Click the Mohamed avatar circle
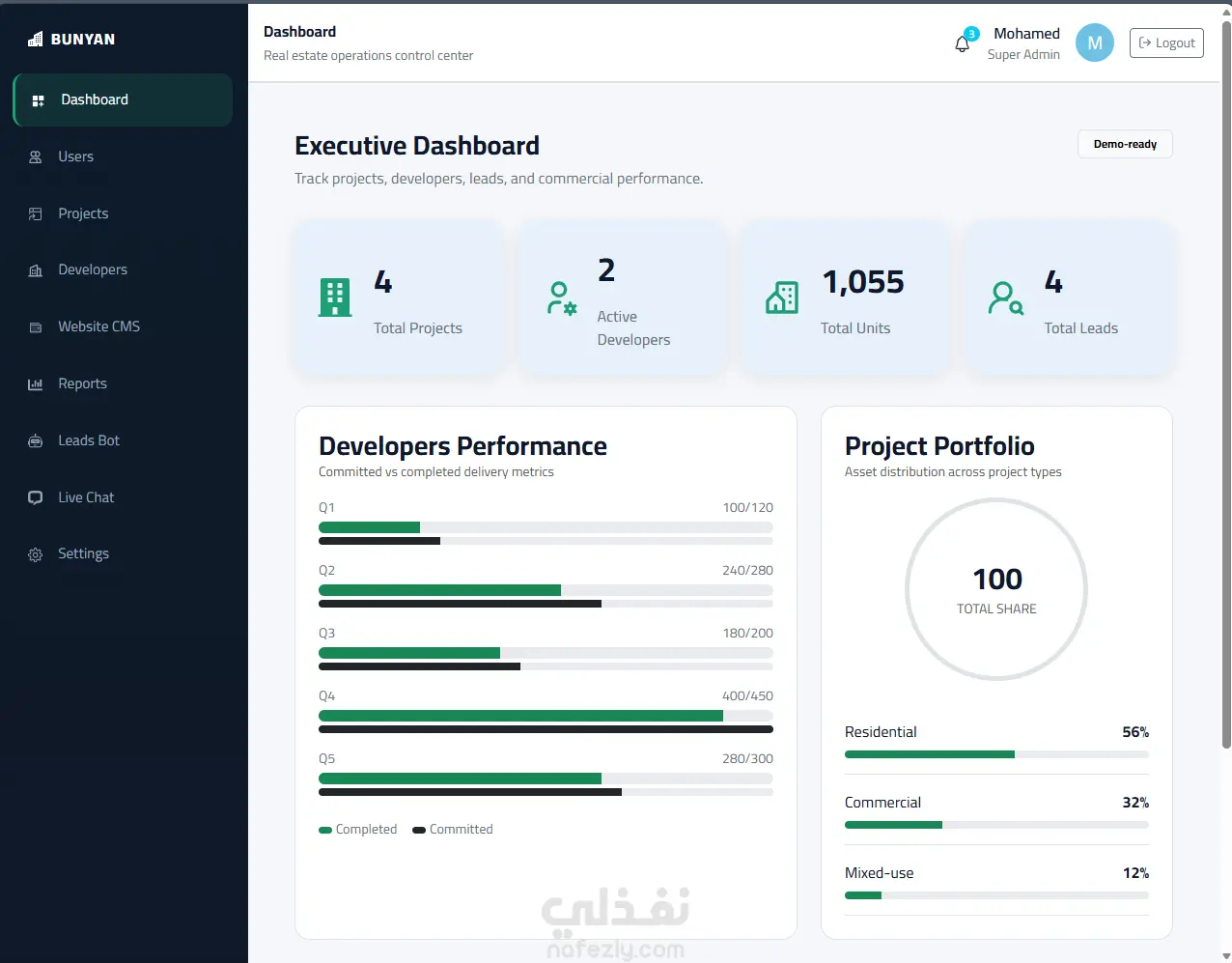Viewport: 1232px width, 963px height. [x=1095, y=42]
